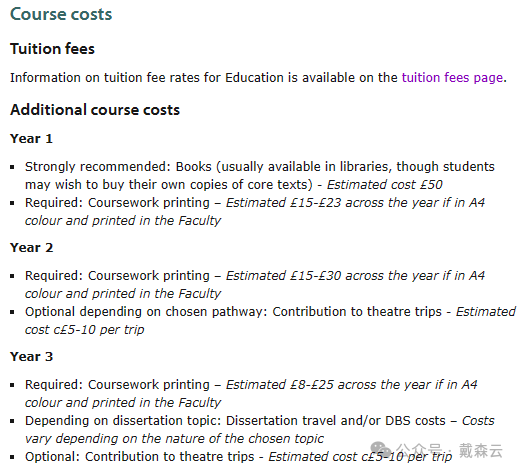Image resolution: width=520 pixels, height=472 pixels.
Task: Click the Dissertation travel and/or DBS costs text
Action: point(336,421)
